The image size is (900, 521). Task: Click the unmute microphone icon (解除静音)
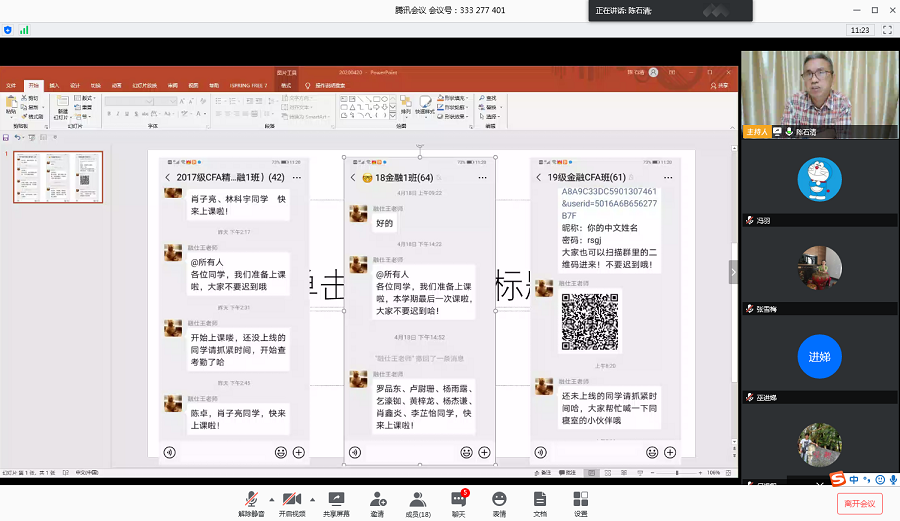251,499
